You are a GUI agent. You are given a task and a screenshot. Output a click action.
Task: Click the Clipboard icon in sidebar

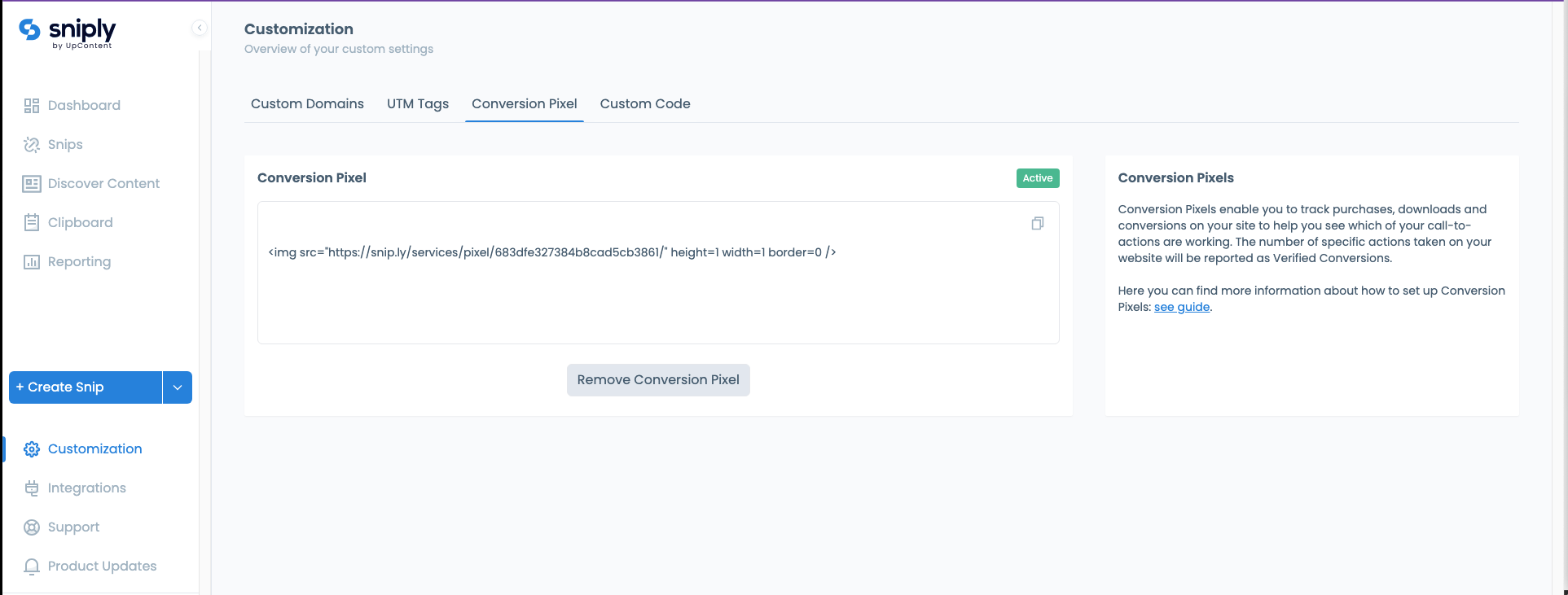[32, 222]
